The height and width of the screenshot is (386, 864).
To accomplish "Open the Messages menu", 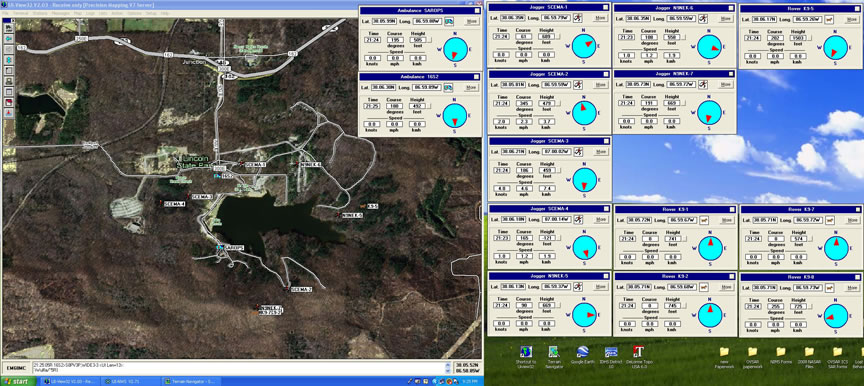I will (x=61, y=13).
